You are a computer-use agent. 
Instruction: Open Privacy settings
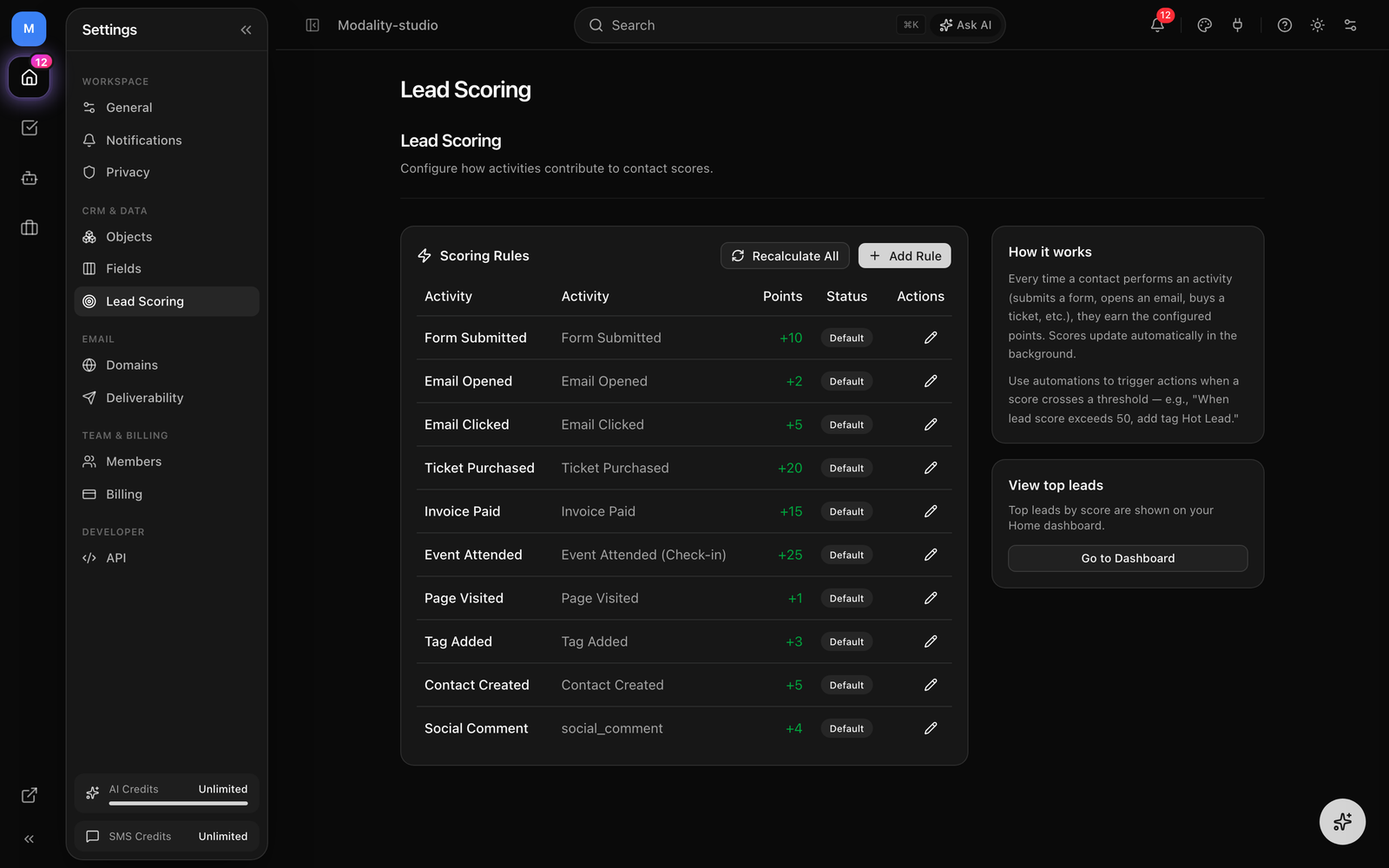(167, 172)
